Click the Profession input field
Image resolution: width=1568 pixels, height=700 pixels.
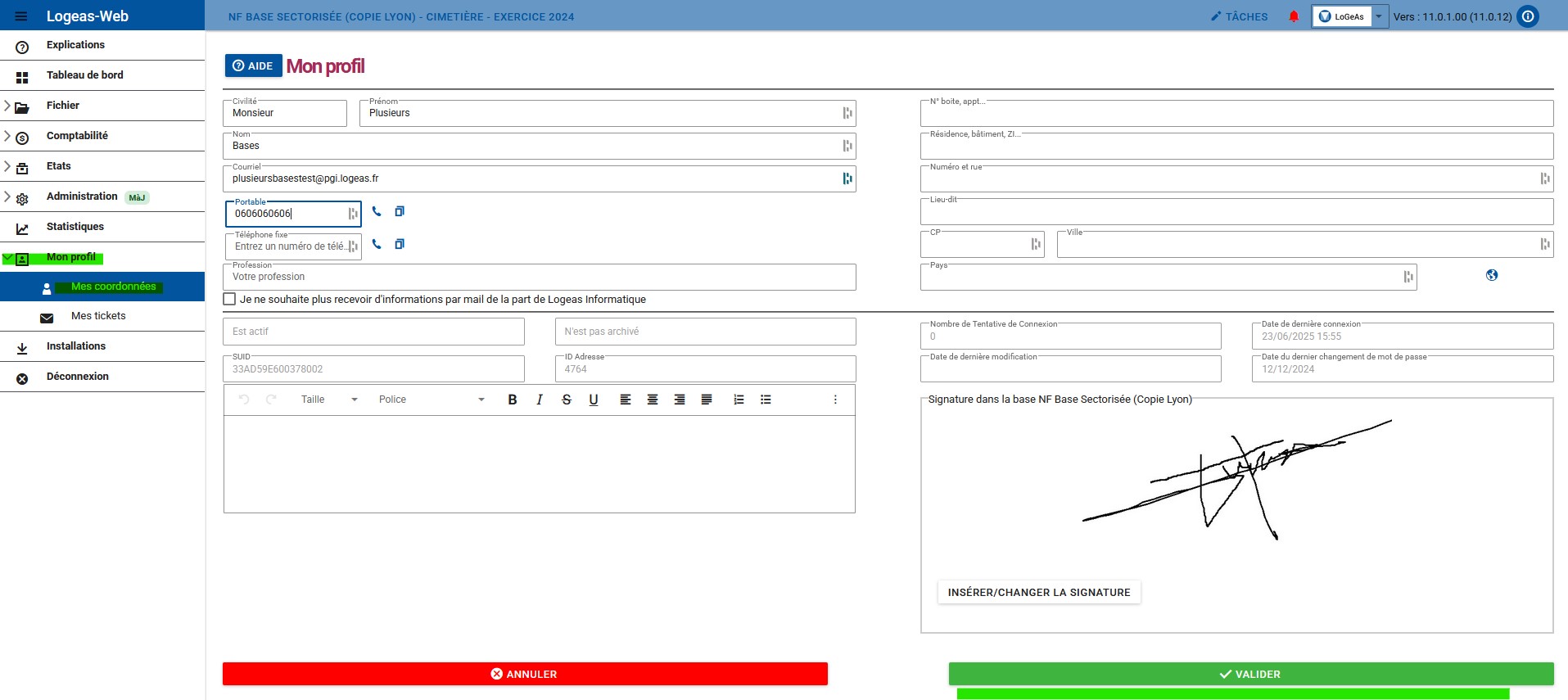pos(539,278)
